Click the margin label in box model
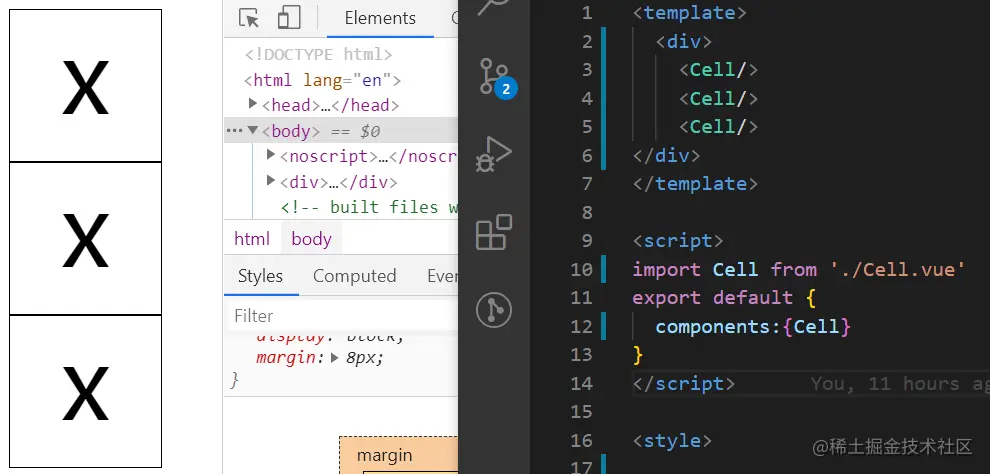This screenshot has height=474, width=990. 385,455
